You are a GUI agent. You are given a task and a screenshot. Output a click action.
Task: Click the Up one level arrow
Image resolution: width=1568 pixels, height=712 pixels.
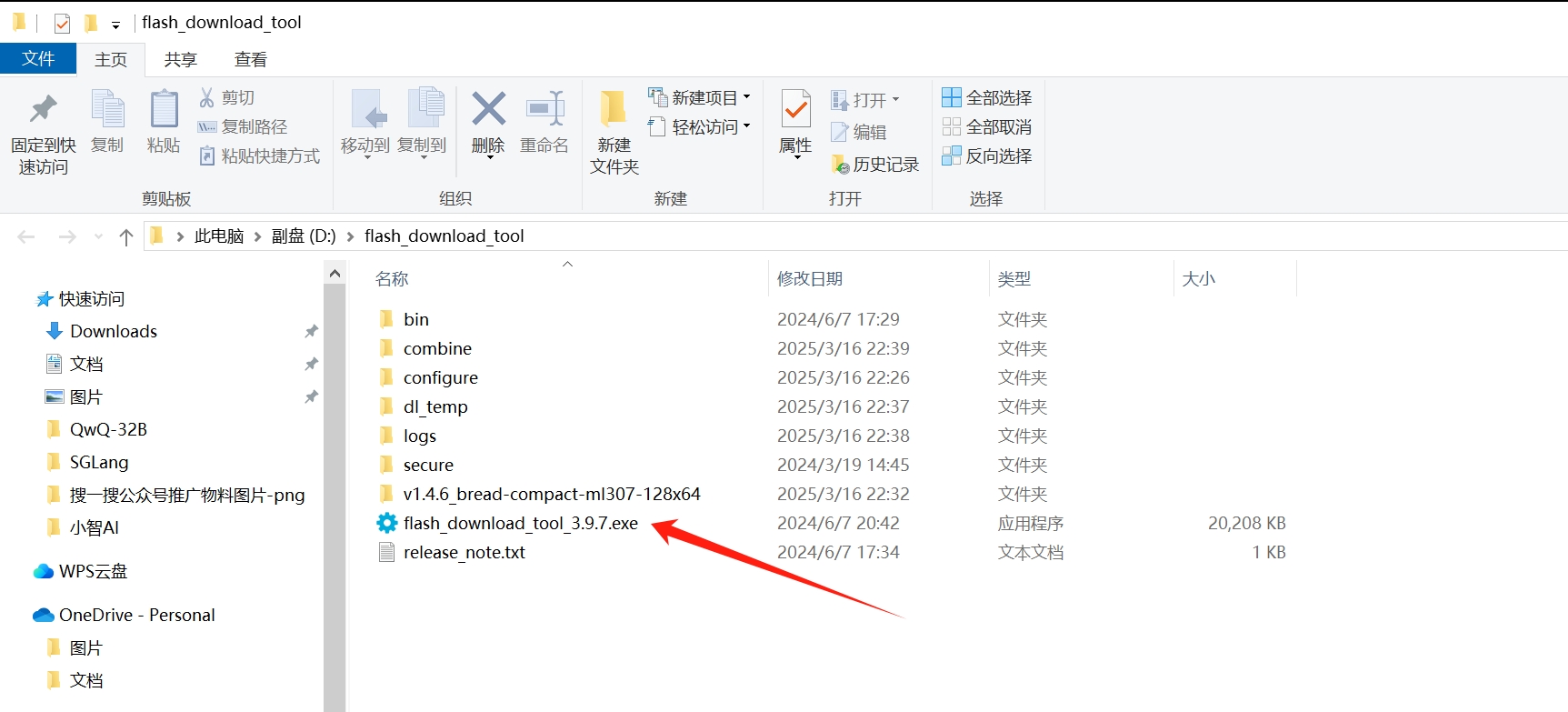point(126,236)
